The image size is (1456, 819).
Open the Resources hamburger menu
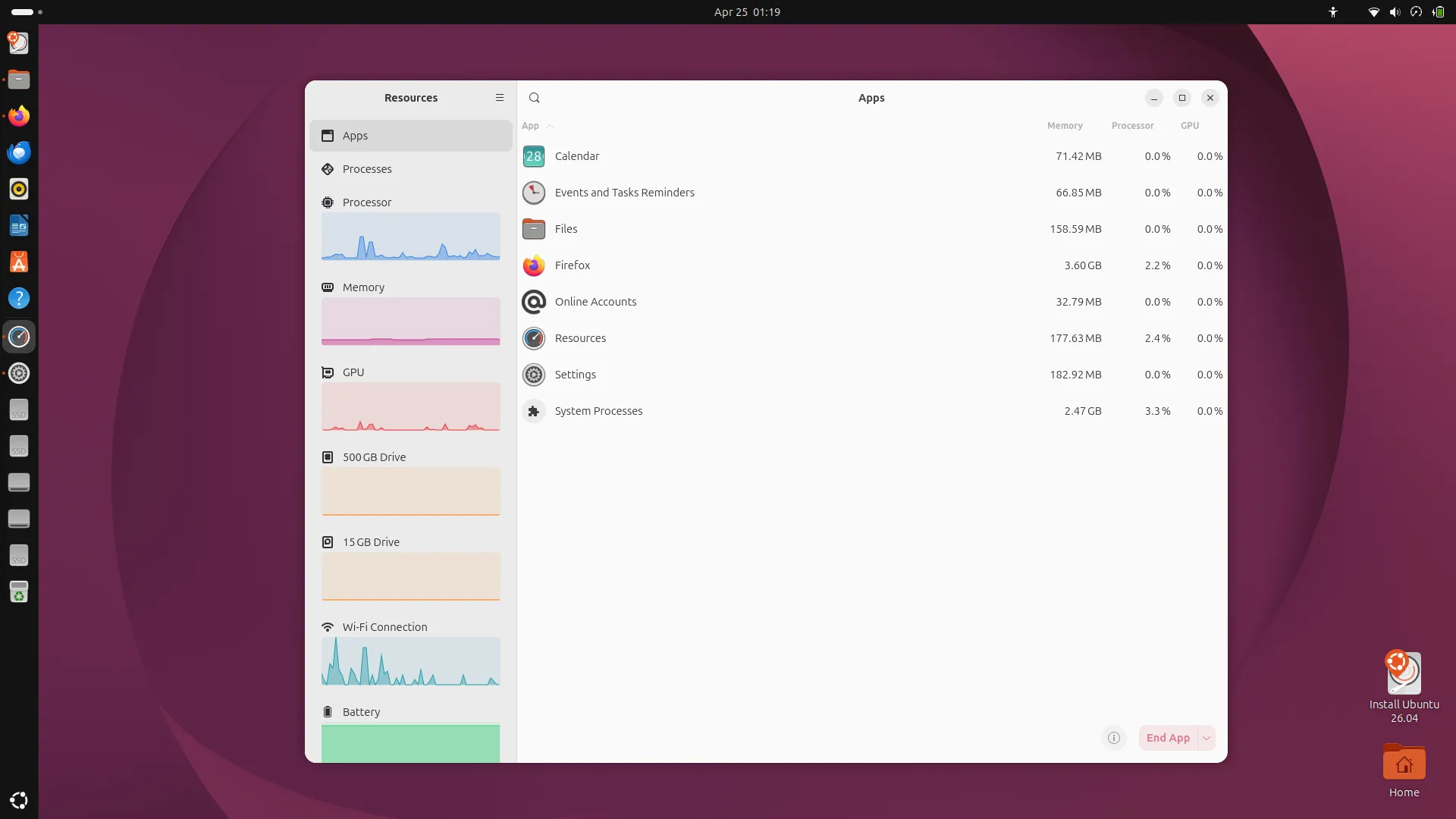coord(500,97)
